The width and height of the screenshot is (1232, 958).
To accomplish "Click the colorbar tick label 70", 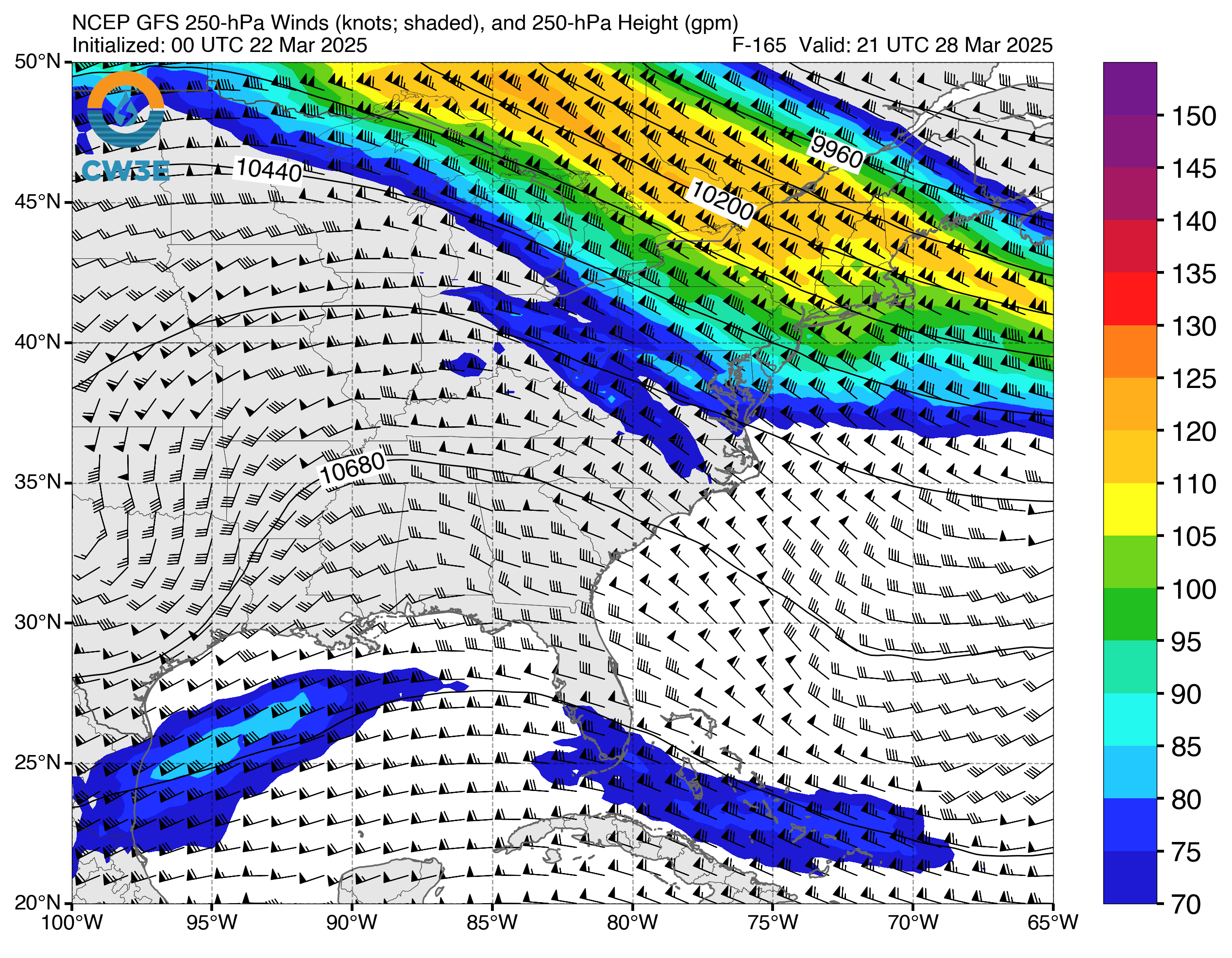I will point(1186,904).
